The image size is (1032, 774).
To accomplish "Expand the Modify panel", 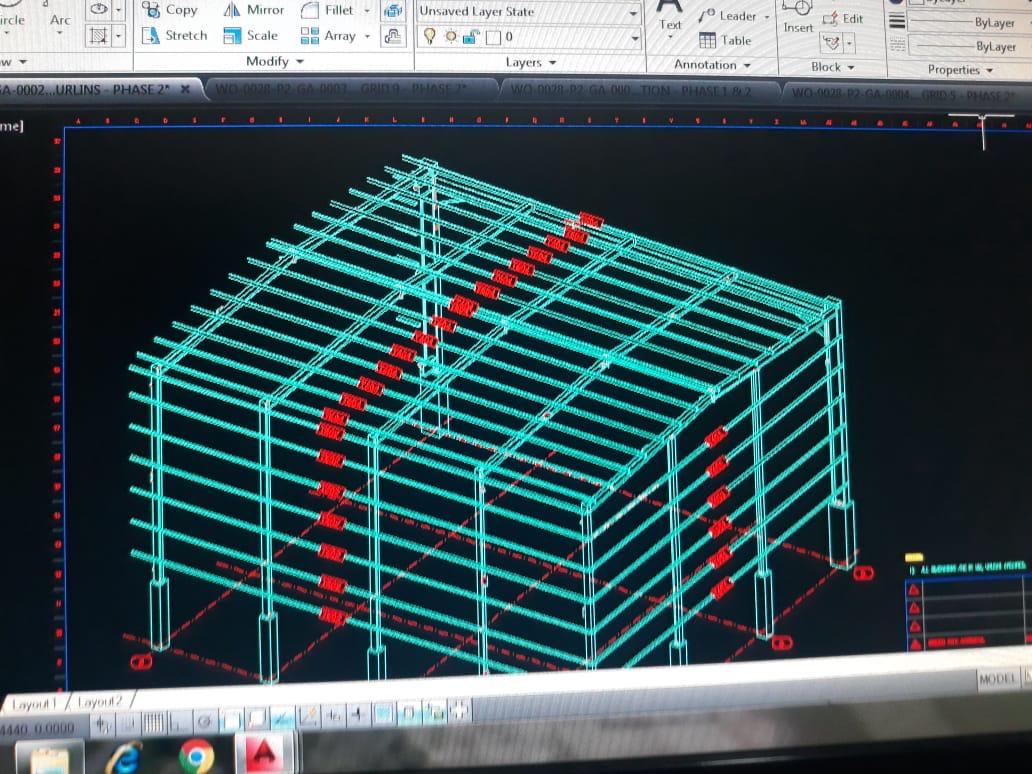I will tap(274, 61).
